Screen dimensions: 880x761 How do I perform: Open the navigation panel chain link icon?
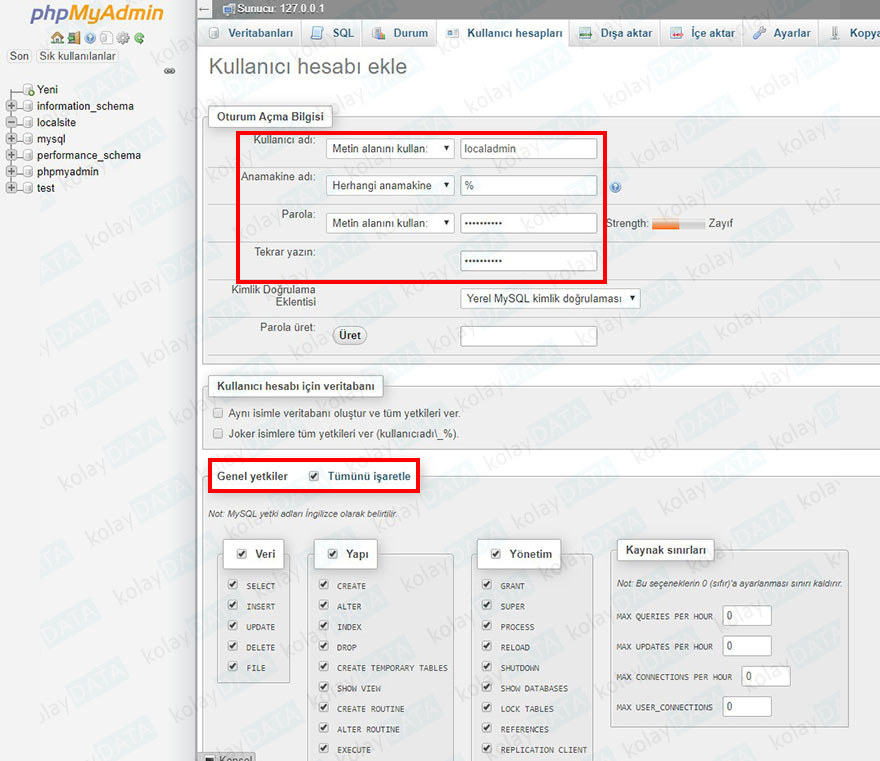coord(169,71)
